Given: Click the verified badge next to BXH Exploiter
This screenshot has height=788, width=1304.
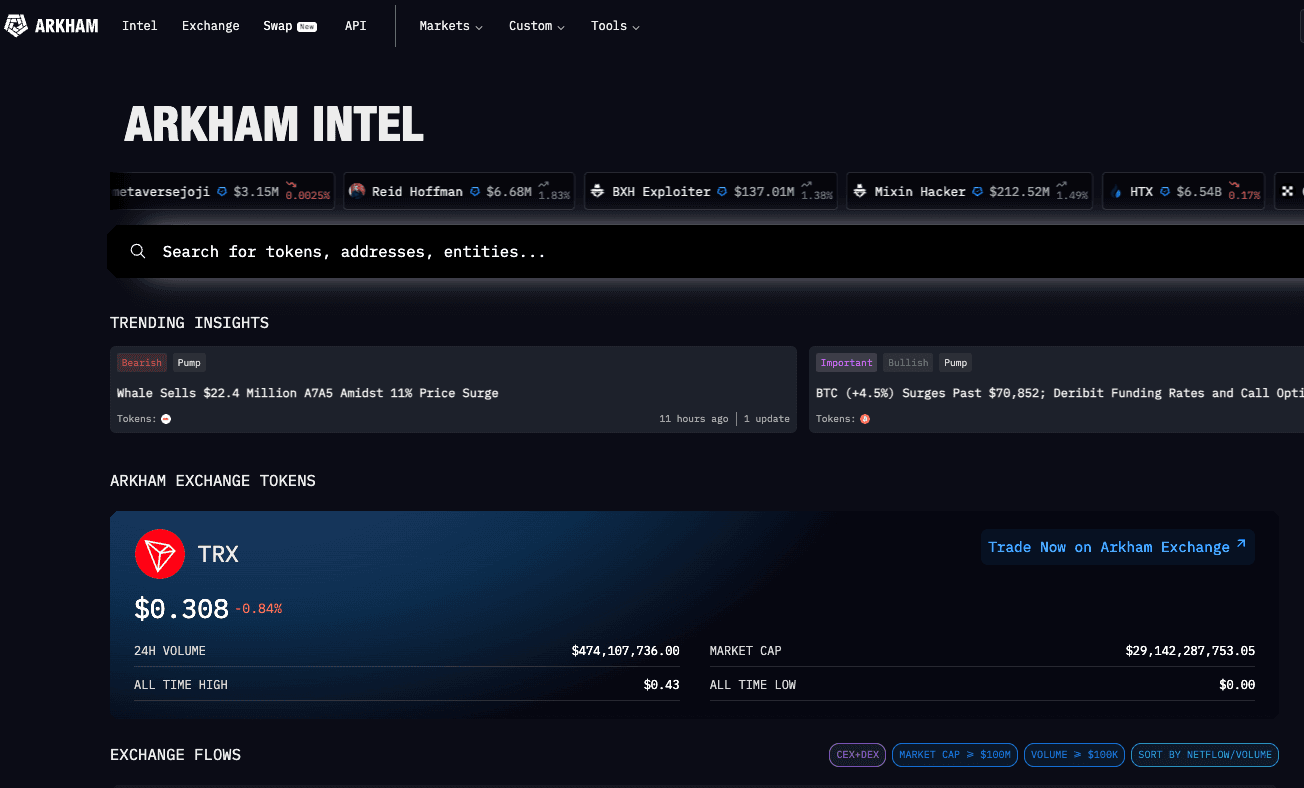Looking at the screenshot, I should [722, 191].
